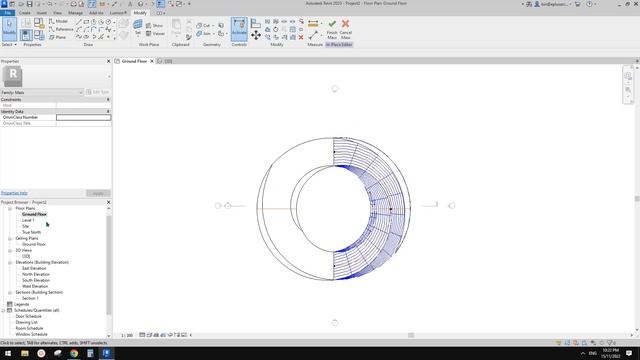640x360 pixels.
Task: Toggle Activate dimensions controls
Action: pos(239,29)
